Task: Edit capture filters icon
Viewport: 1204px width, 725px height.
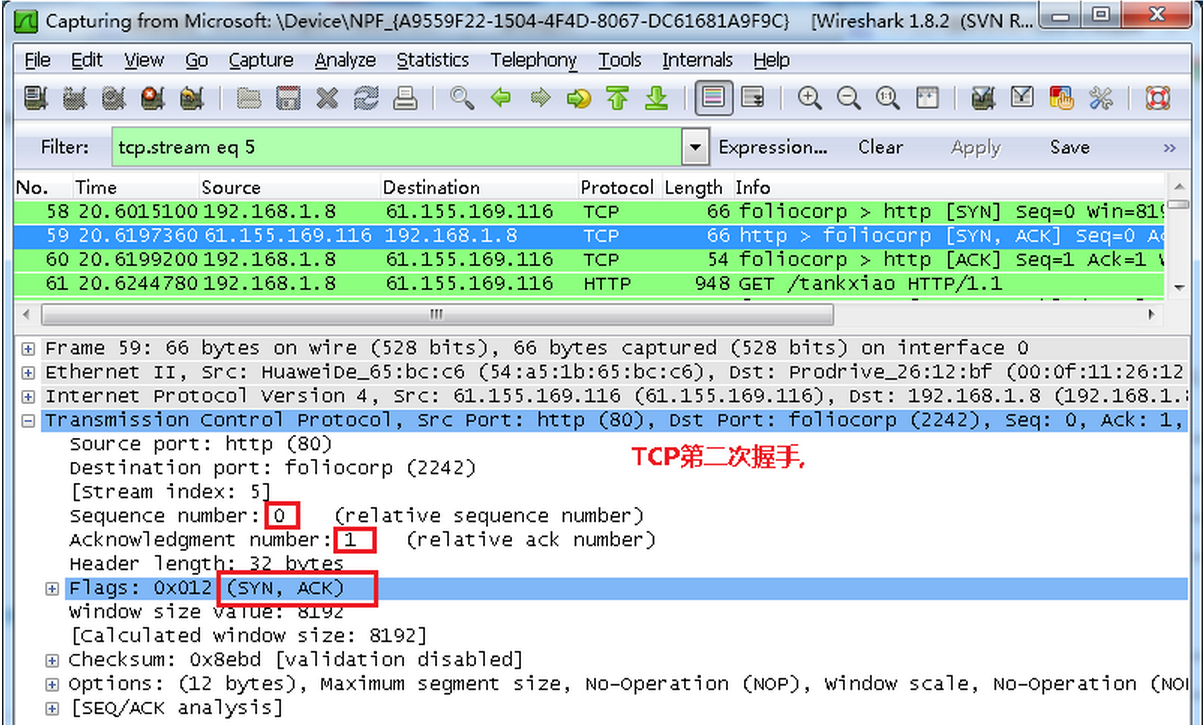Action: click(983, 98)
